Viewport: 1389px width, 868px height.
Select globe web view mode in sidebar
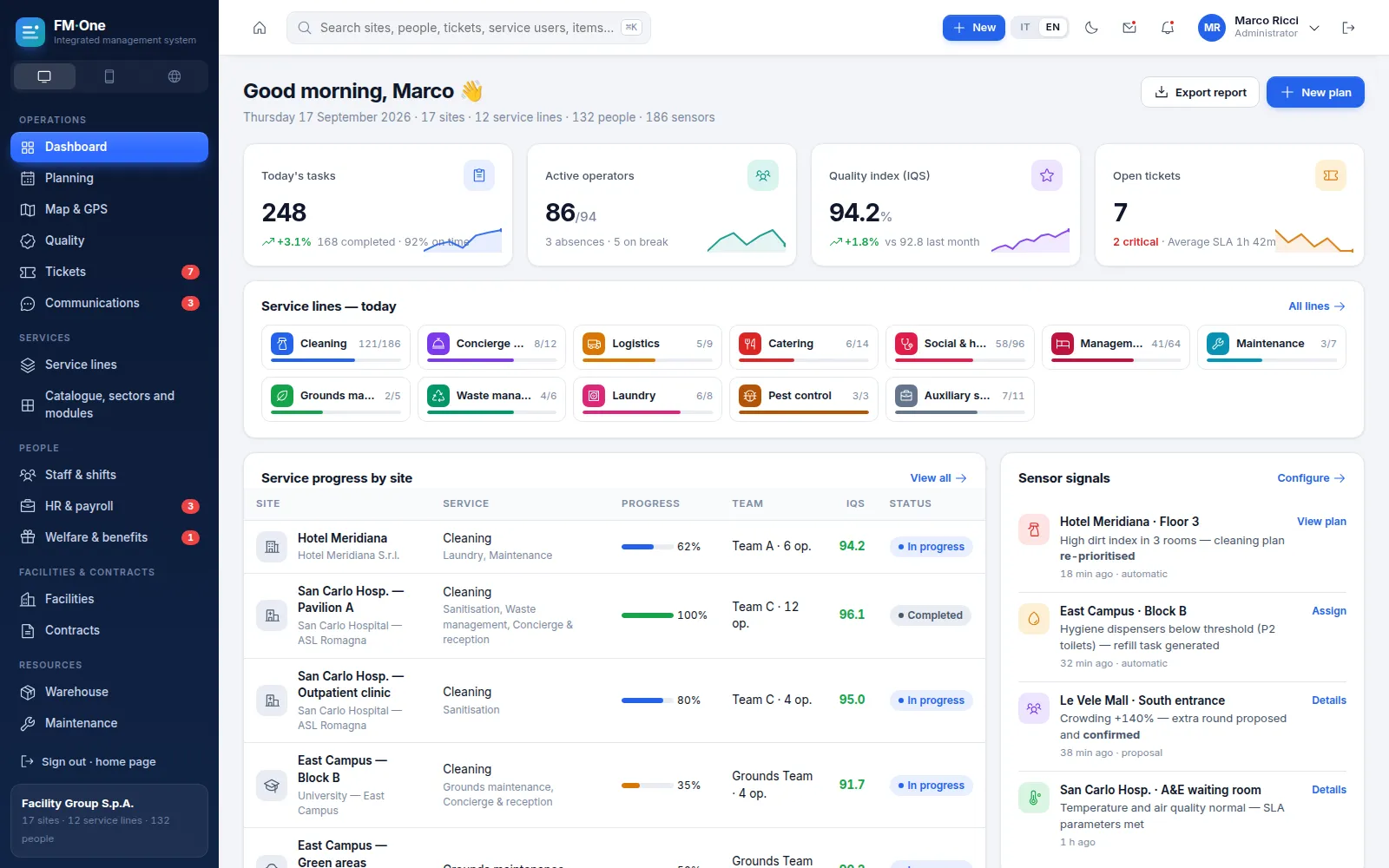(174, 76)
